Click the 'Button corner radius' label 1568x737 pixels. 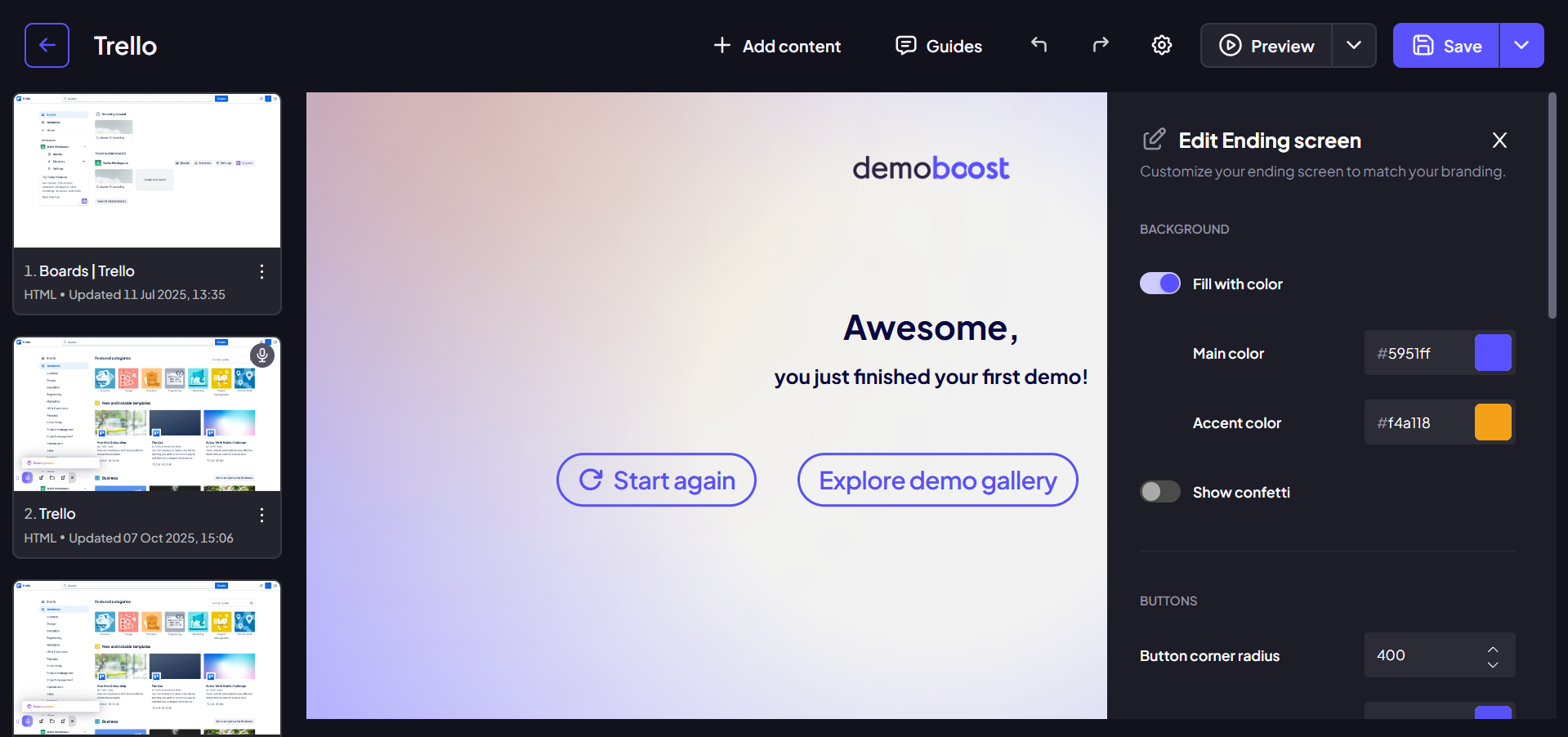1209,655
